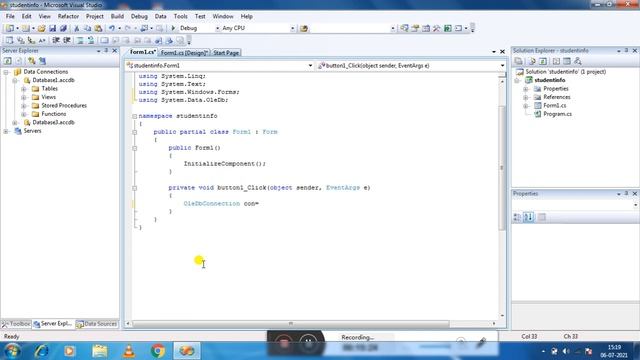
Task: Open VLC media player from taskbar
Action: [129, 351]
